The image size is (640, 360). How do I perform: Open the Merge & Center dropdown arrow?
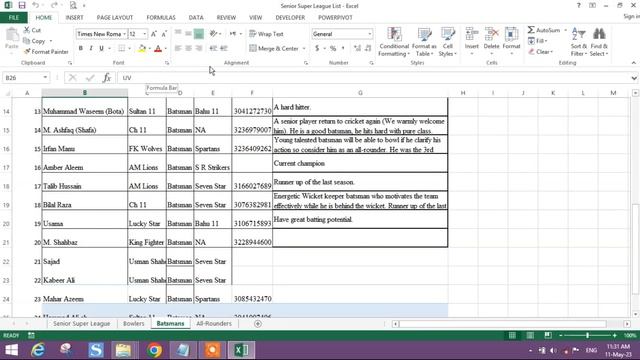[304, 49]
